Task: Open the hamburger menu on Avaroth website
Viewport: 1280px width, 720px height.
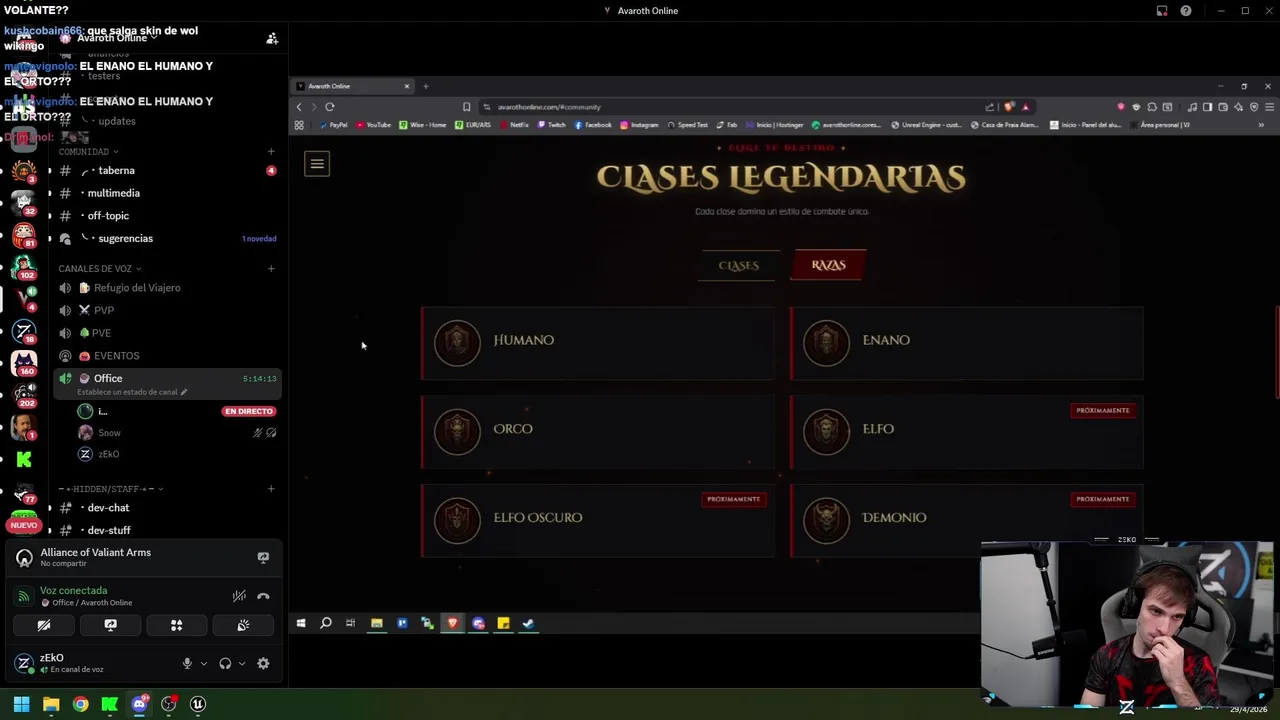Action: click(317, 164)
